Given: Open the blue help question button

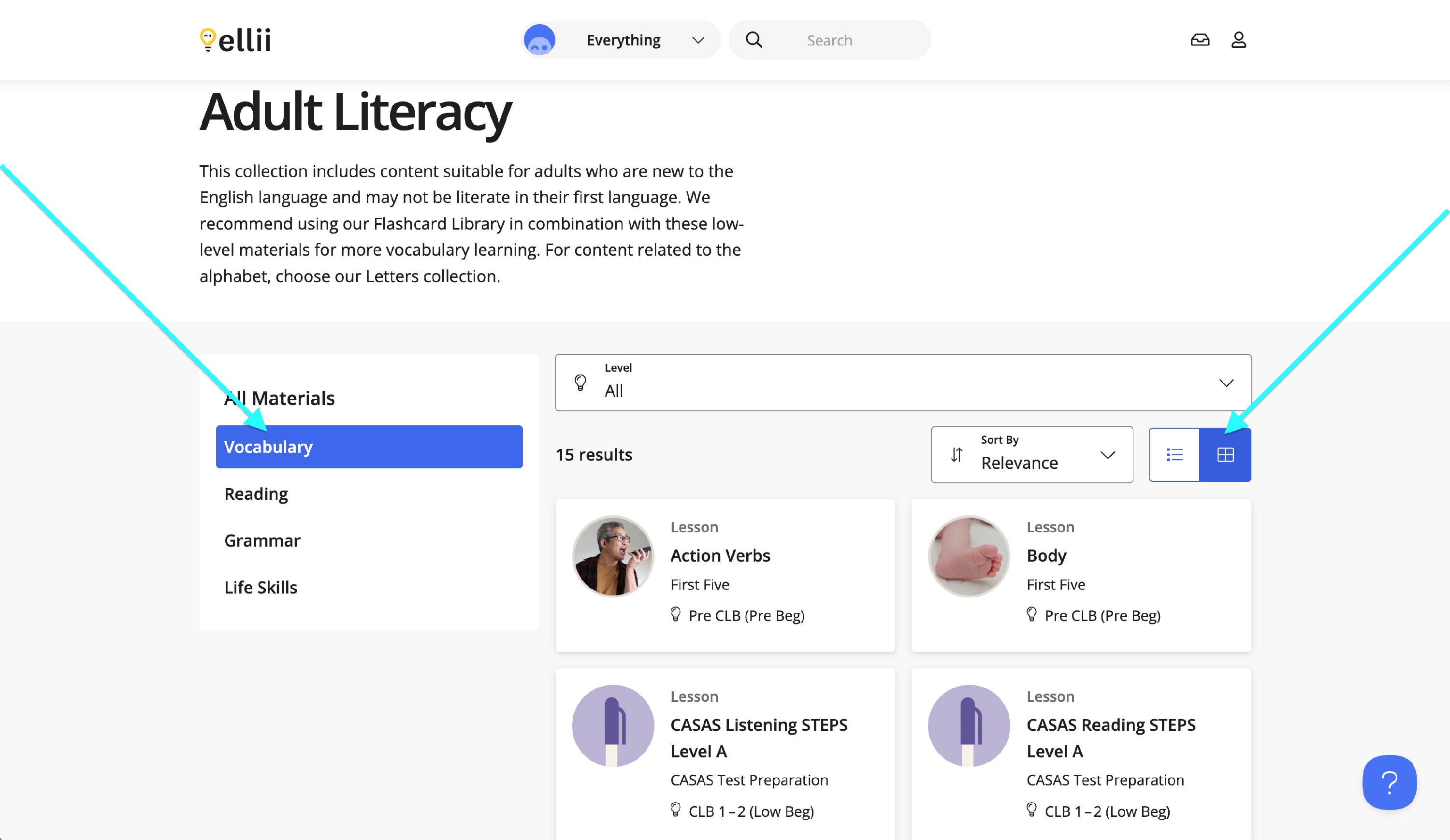Looking at the screenshot, I should tap(1389, 782).
